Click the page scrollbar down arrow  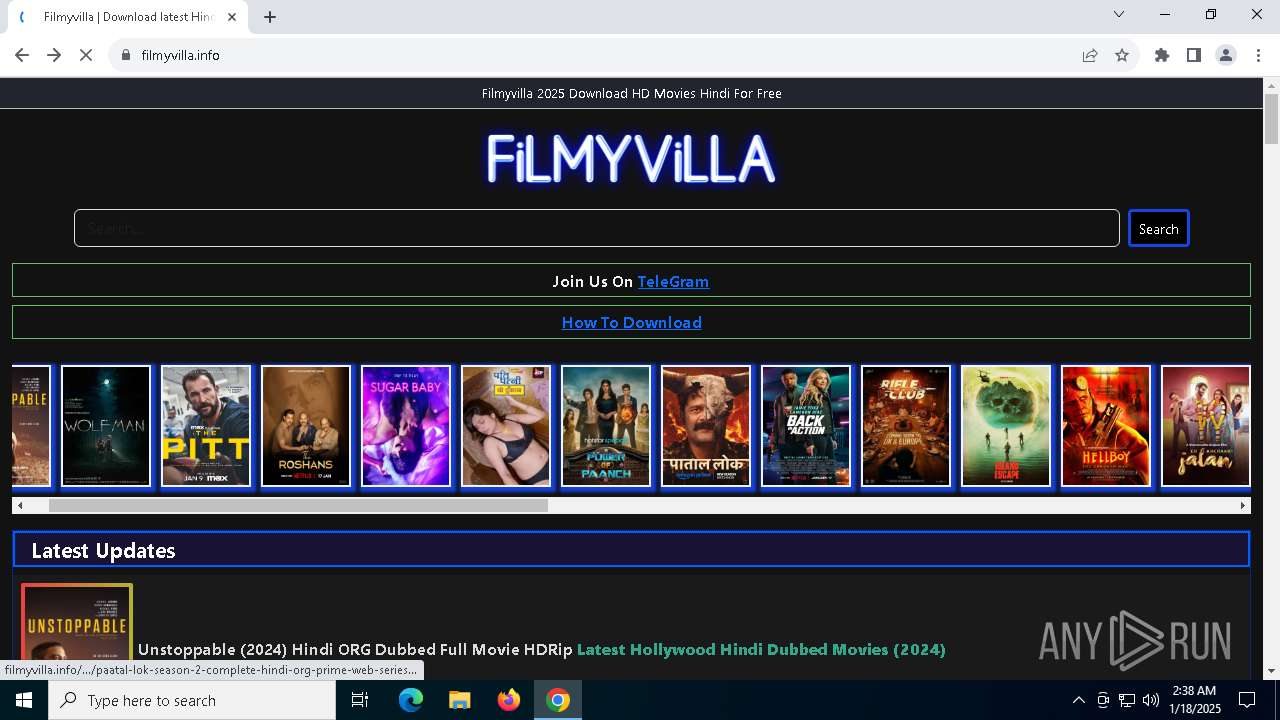1271,671
